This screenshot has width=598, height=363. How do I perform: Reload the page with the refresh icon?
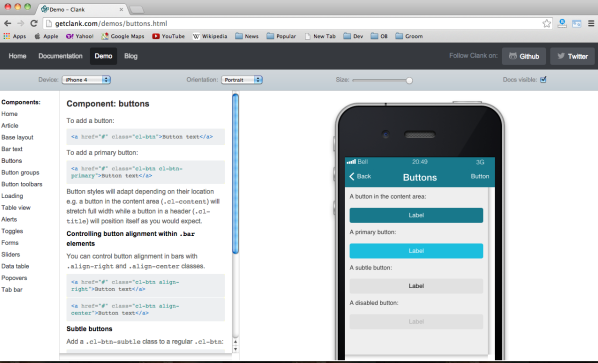[34, 23]
